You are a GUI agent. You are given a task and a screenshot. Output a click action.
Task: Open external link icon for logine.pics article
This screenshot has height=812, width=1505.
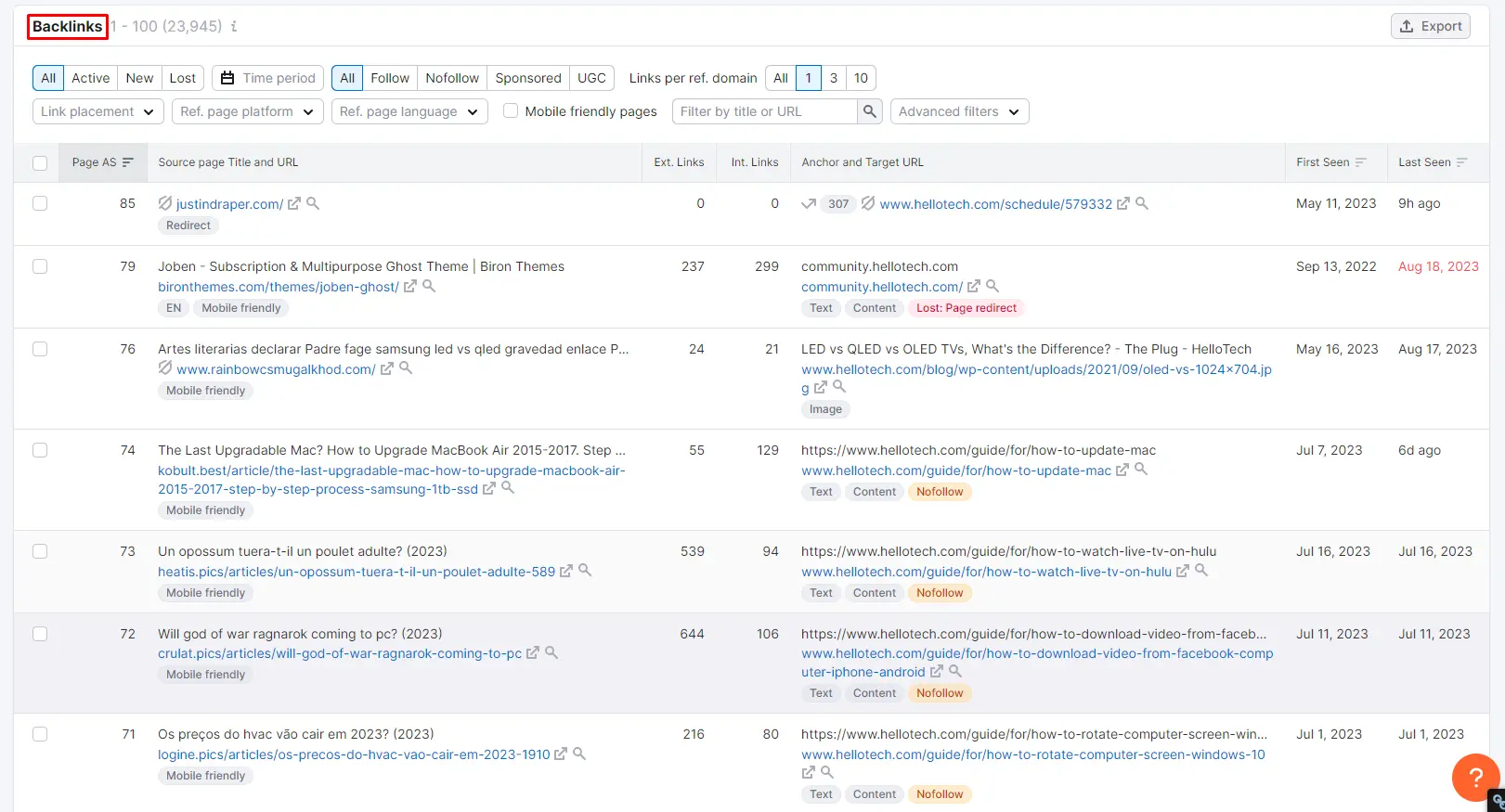(x=560, y=754)
